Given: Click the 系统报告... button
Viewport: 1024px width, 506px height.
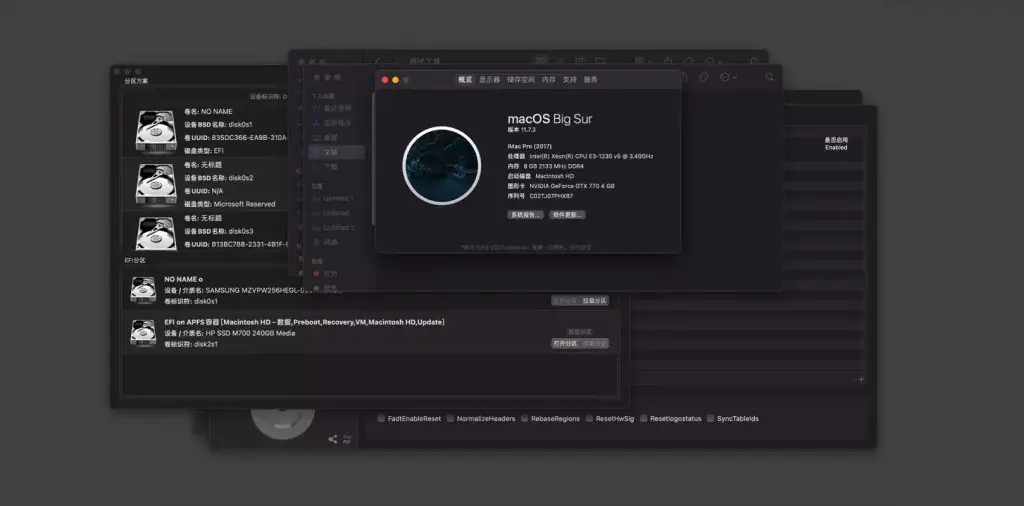Looking at the screenshot, I should coord(525,215).
